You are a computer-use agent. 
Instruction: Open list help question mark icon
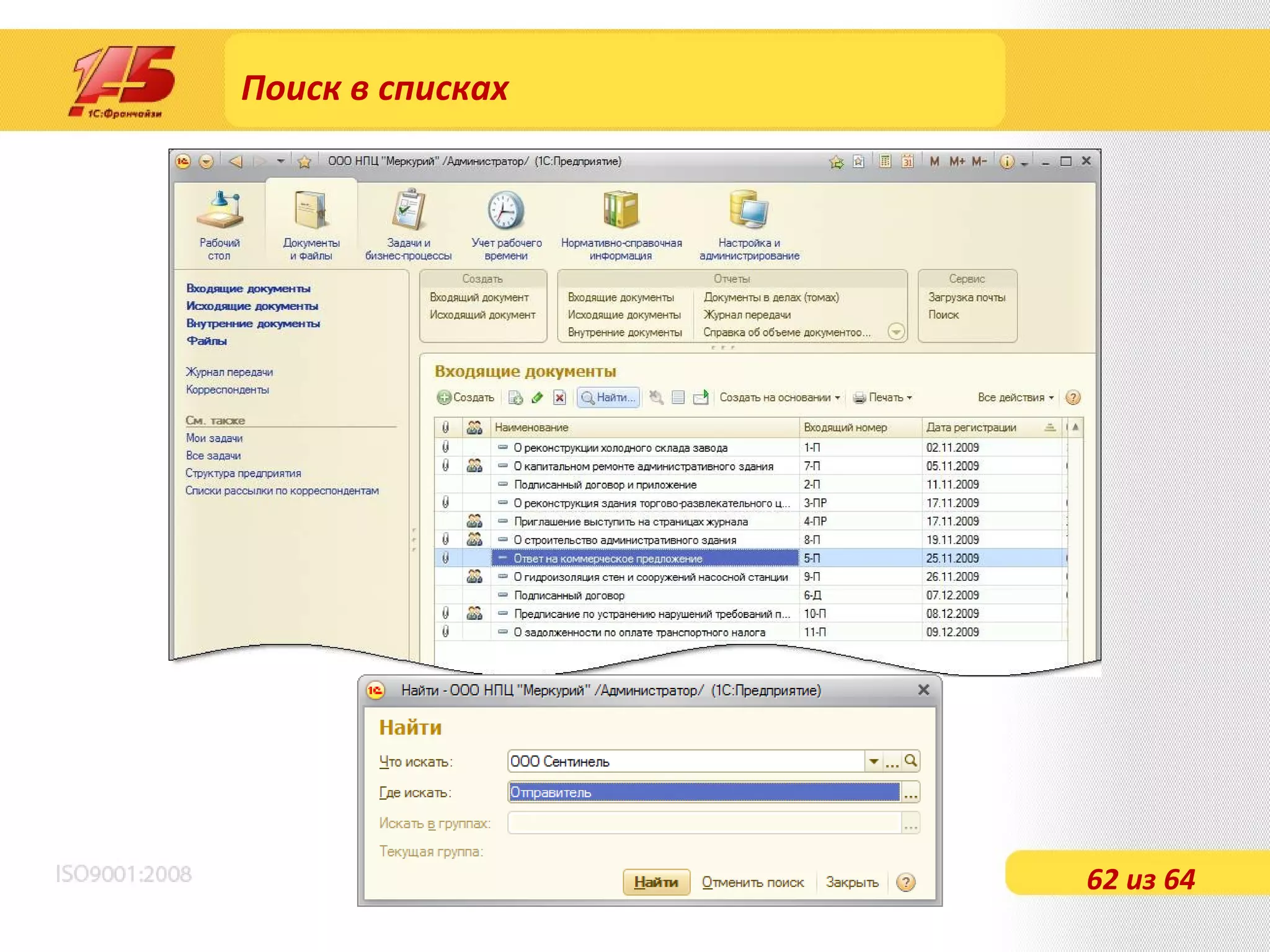[1073, 397]
